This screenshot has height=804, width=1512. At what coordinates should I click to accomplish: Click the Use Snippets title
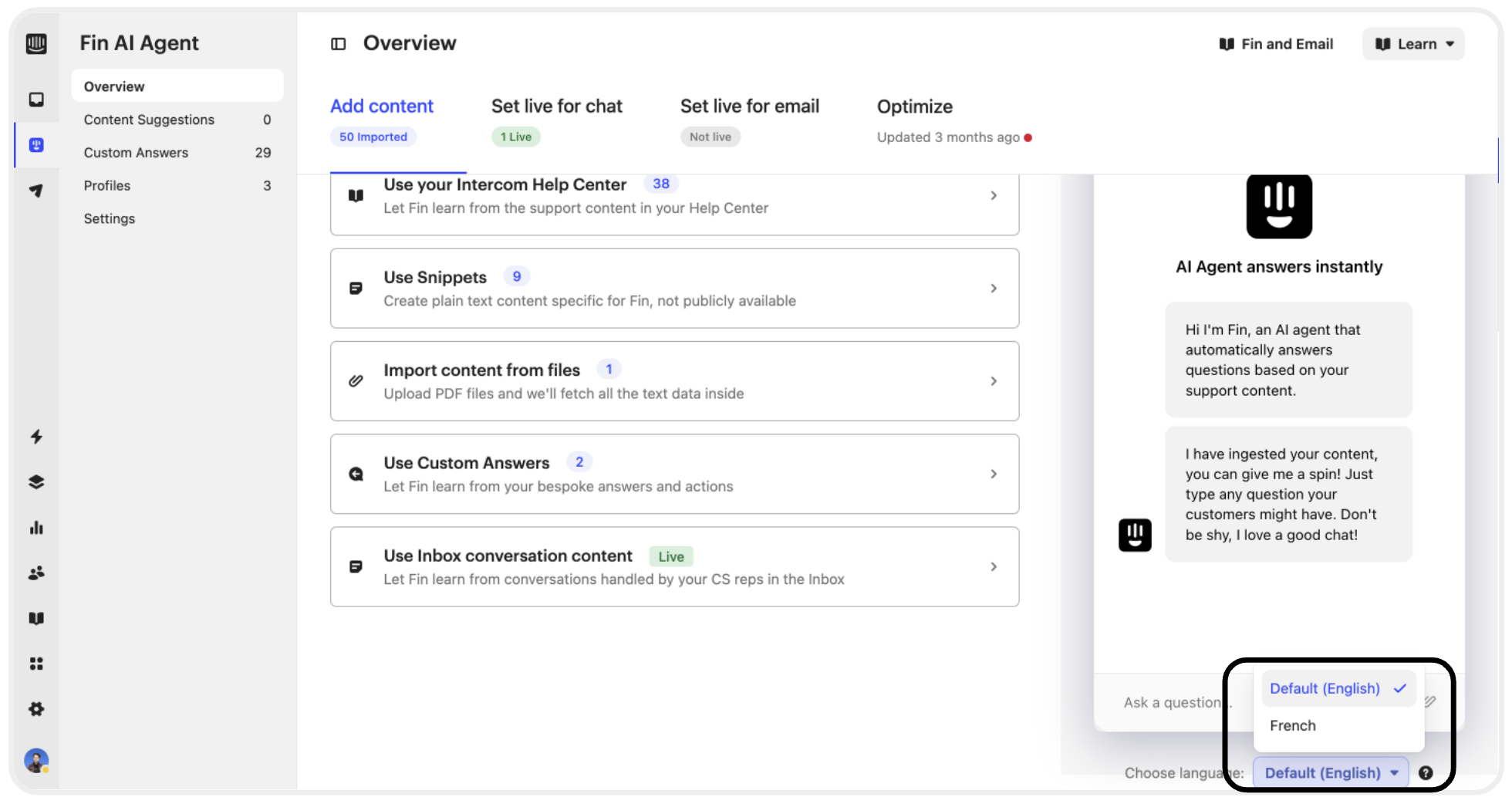coord(435,278)
